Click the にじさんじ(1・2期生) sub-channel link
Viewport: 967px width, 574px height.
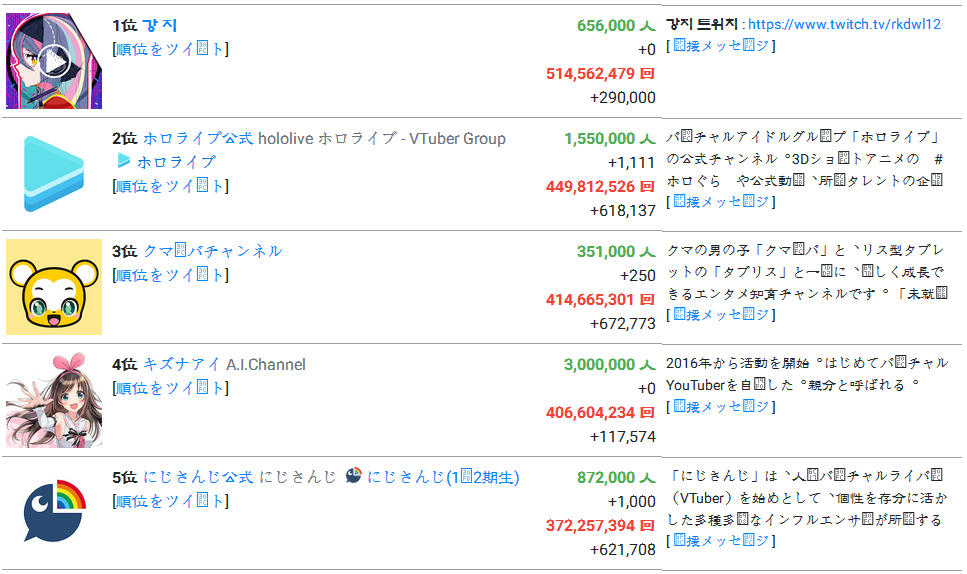[x=443, y=477]
